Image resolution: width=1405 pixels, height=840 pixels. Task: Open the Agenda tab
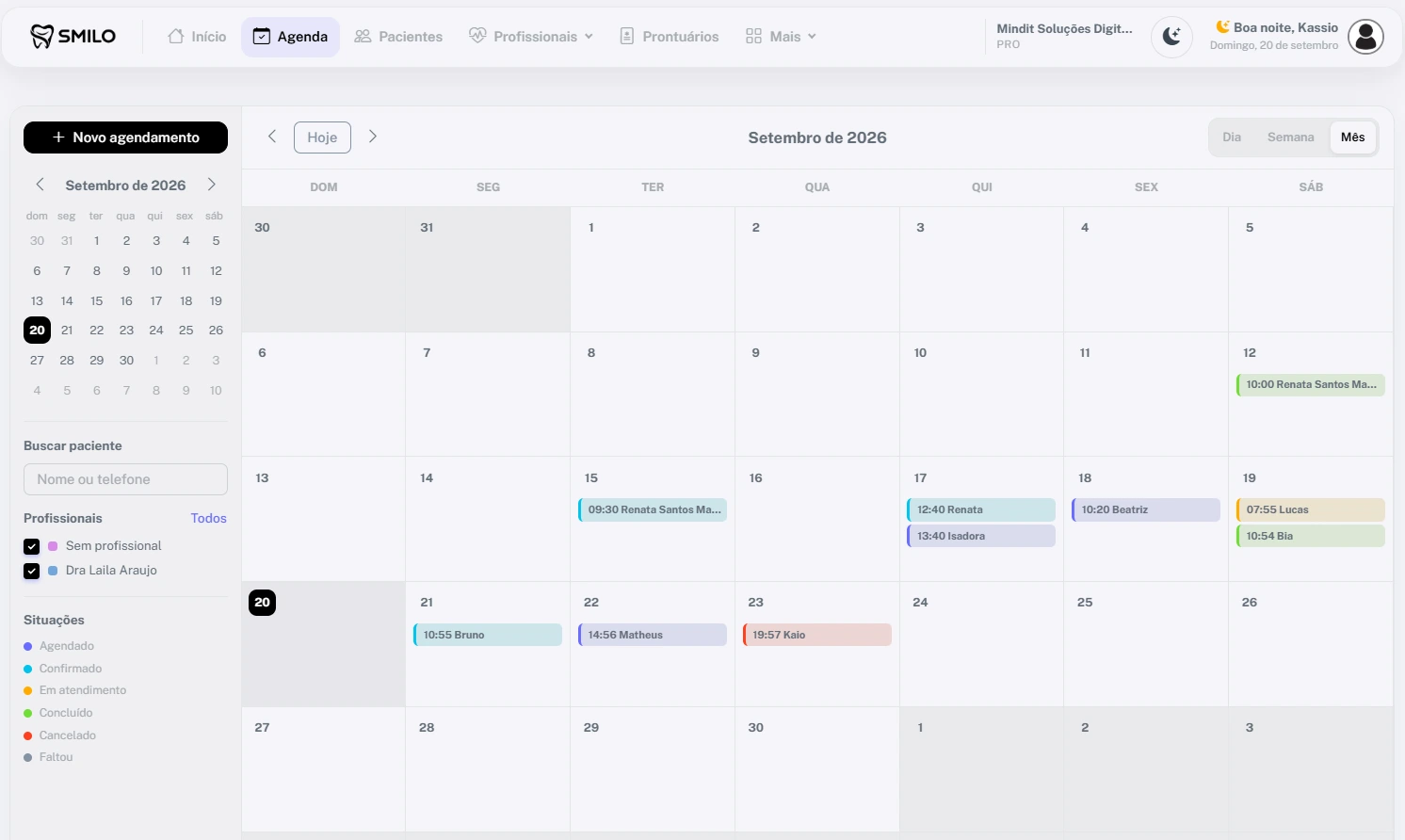(x=290, y=37)
